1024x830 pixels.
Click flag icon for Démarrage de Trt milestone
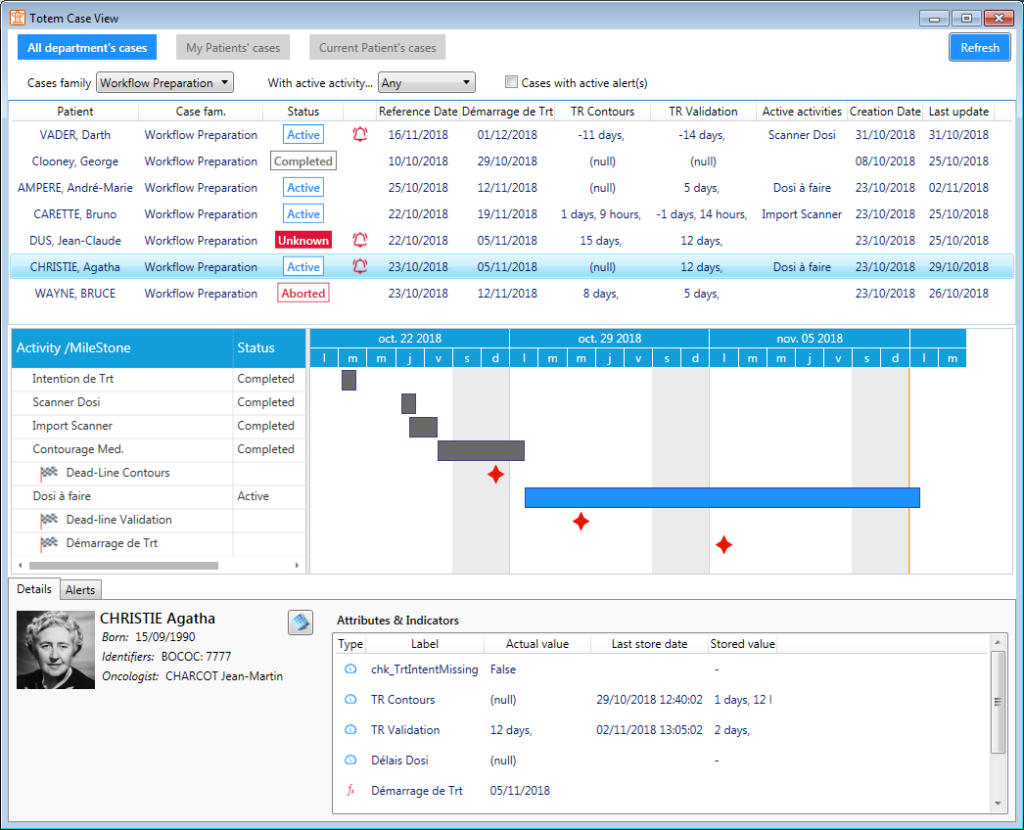click(x=49, y=544)
